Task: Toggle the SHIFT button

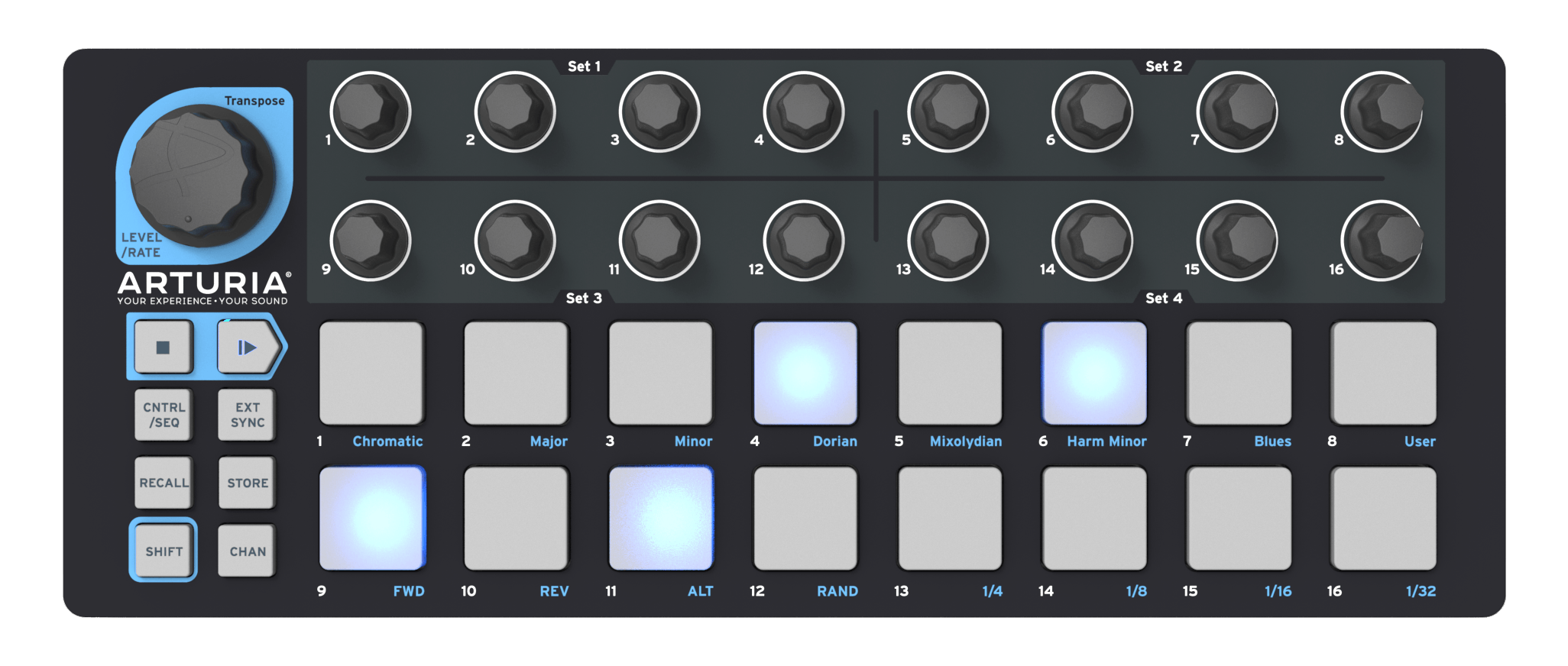Action: [x=164, y=551]
